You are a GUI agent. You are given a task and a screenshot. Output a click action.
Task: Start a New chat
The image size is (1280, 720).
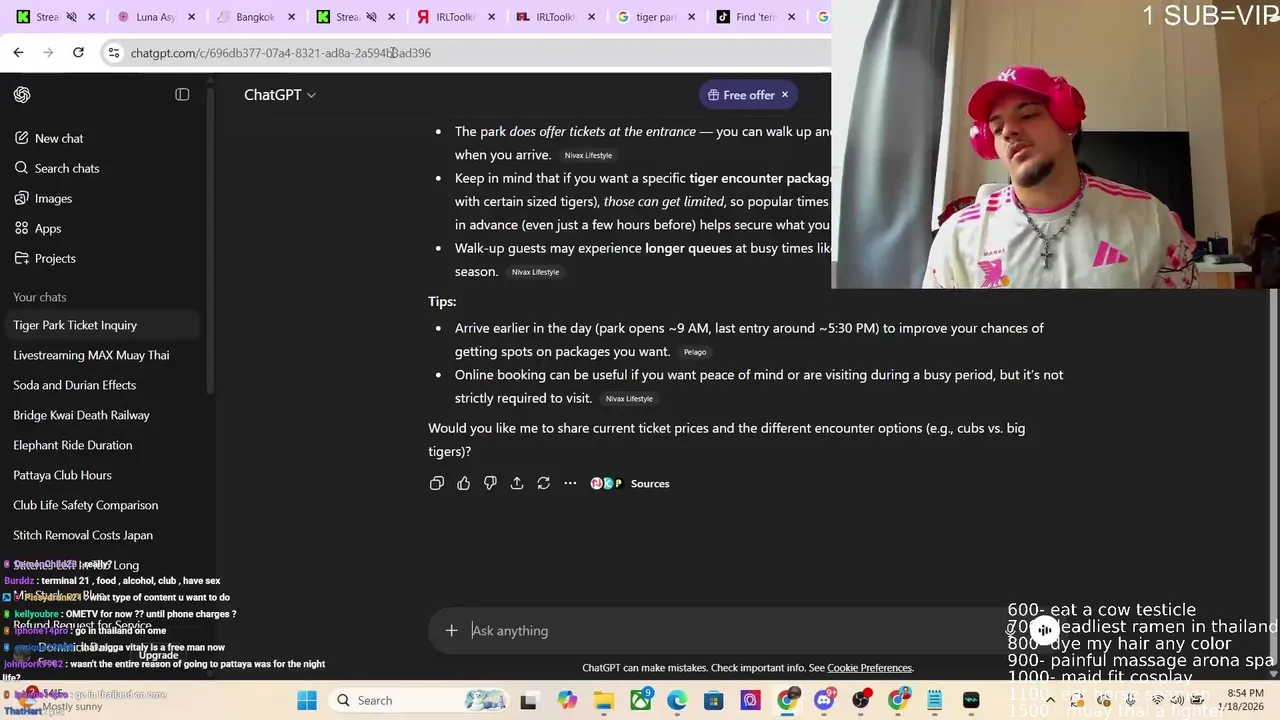59,138
